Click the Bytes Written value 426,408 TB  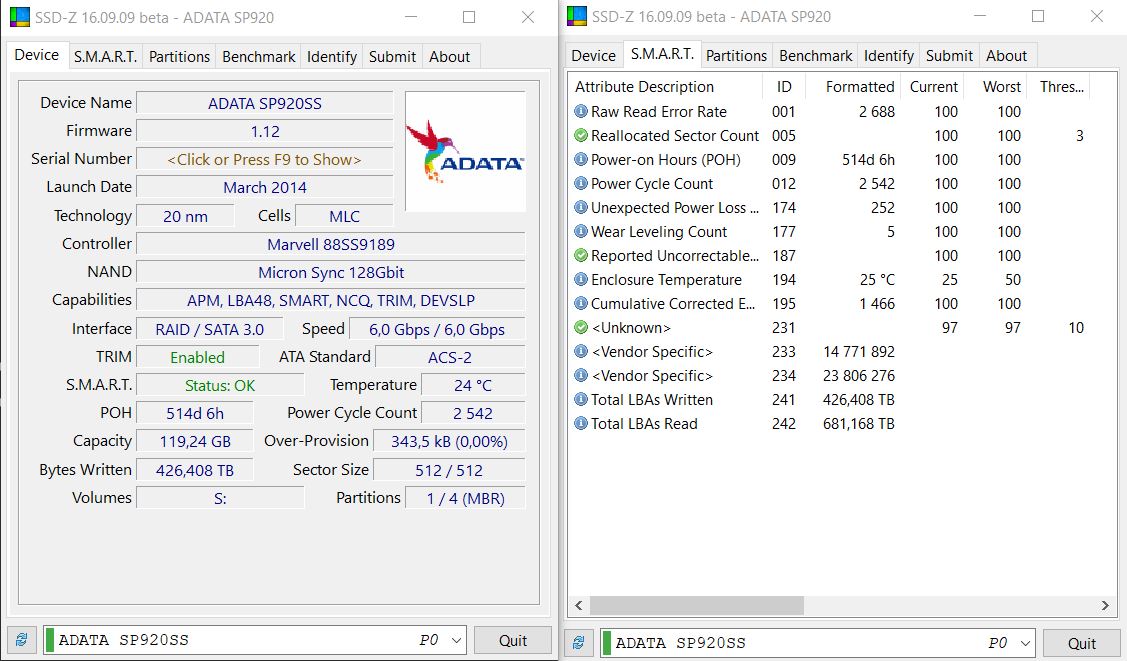tap(195, 471)
